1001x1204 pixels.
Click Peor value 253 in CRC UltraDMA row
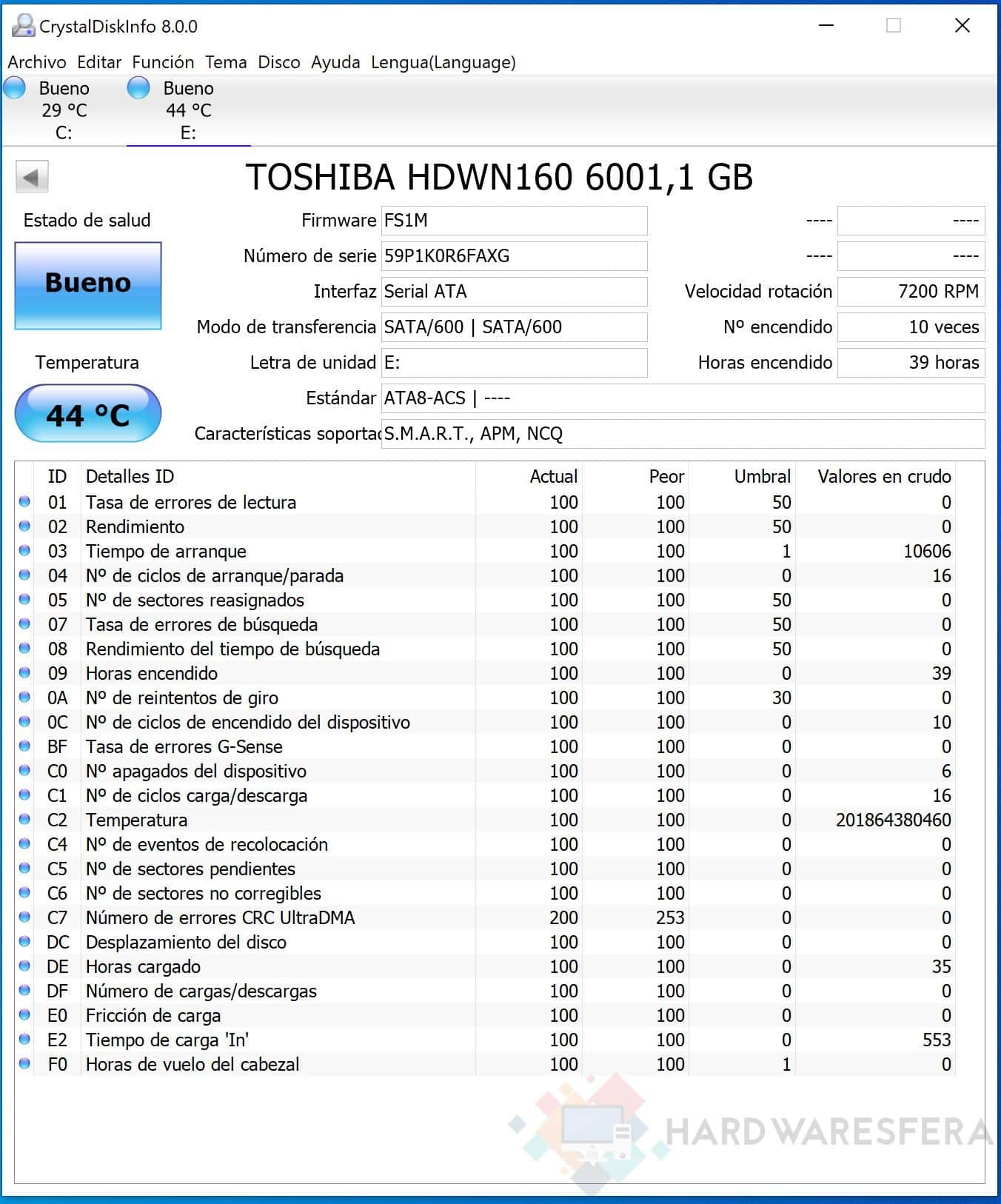670,917
